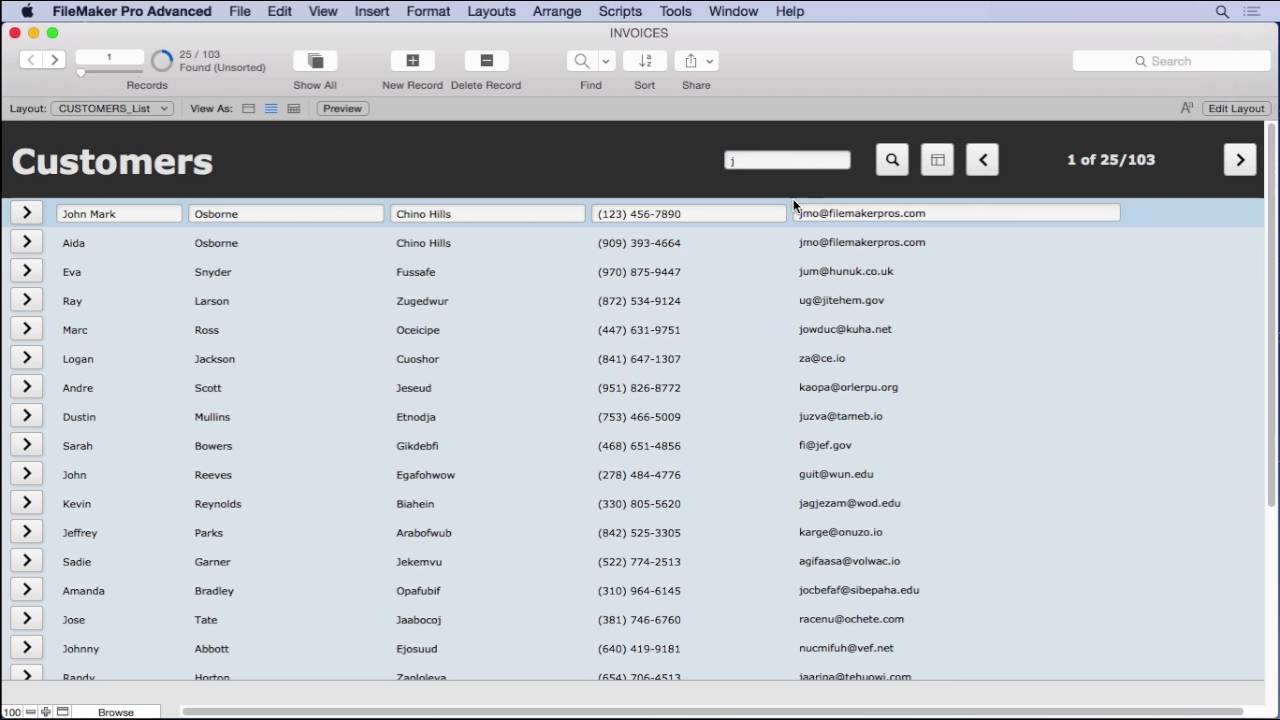This screenshot has width=1280, height=720.
Task: Open the Layout CUSTOMERS_List dropdown
Action: 112,108
